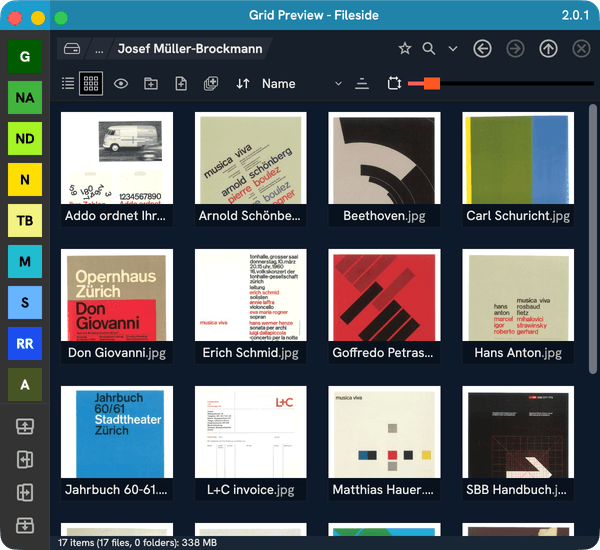
Task: Click the Erich Schmid.jpg file name label
Action: (x=251, y=353)
